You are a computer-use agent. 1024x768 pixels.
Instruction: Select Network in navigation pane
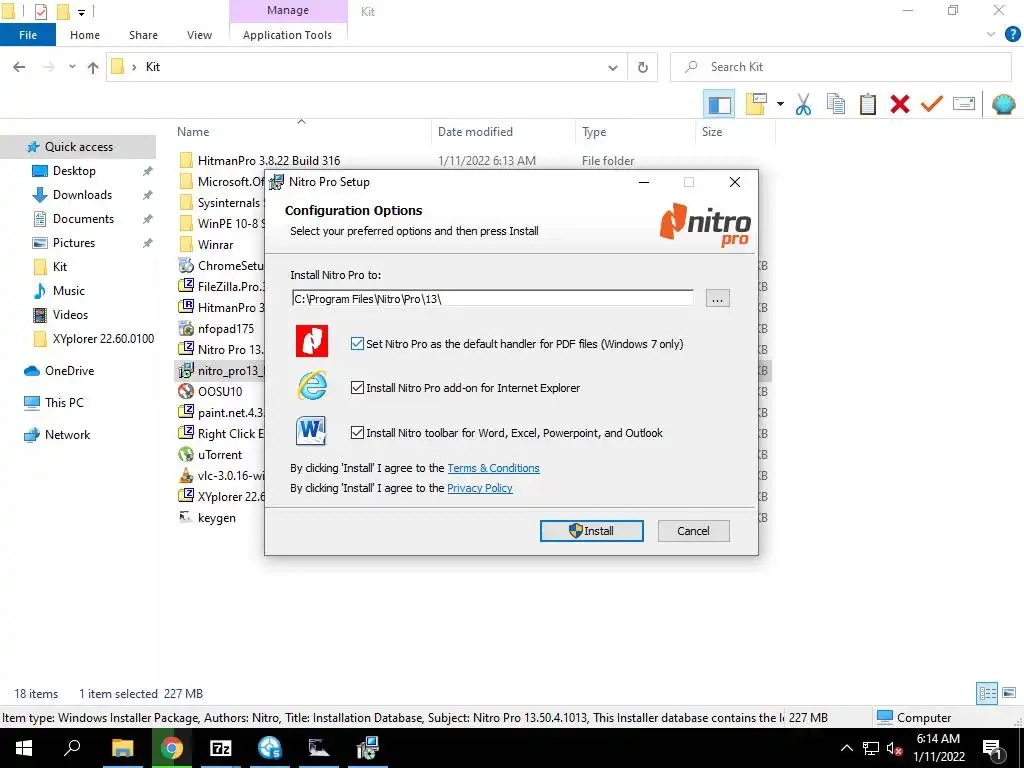[x=67, y=435]
